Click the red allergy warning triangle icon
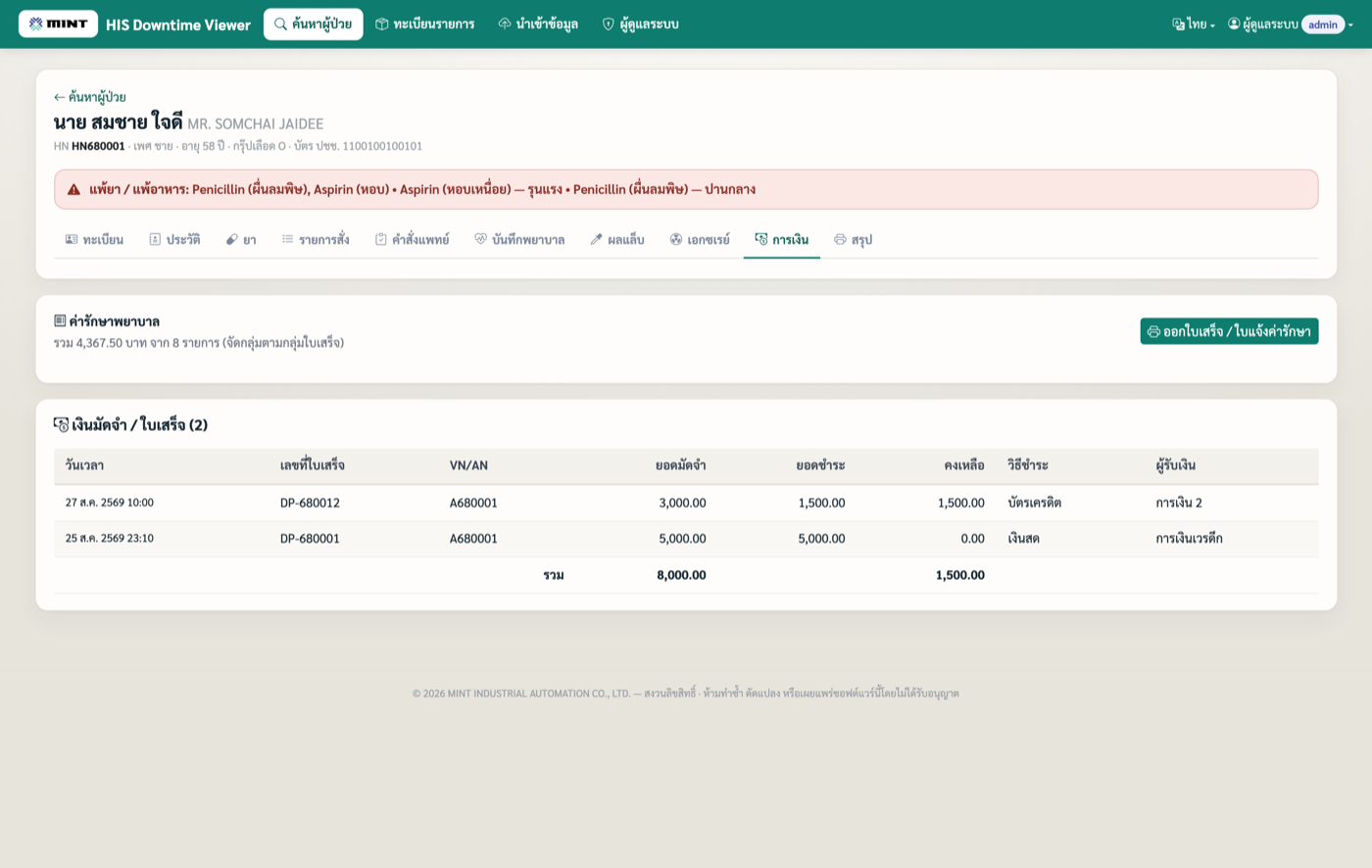 pyautogui.click(x=73, y=189)
